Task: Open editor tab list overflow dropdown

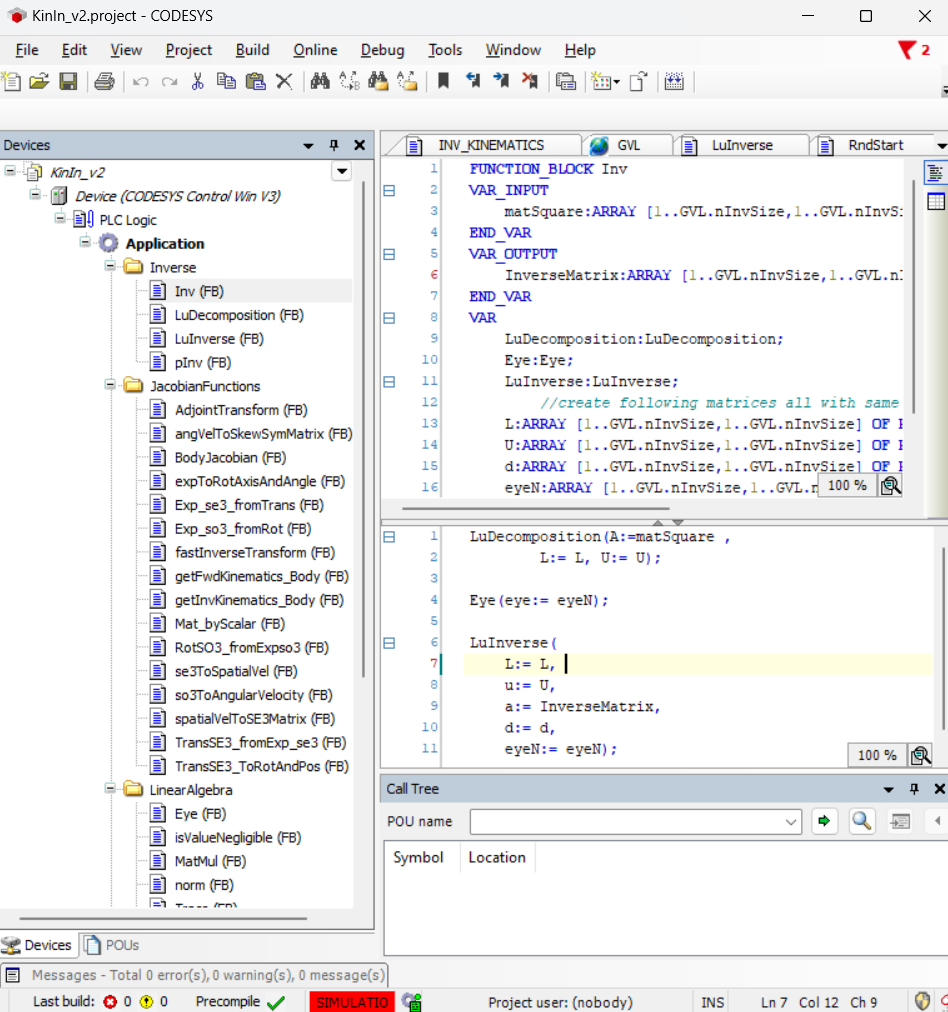Action: 942,146
